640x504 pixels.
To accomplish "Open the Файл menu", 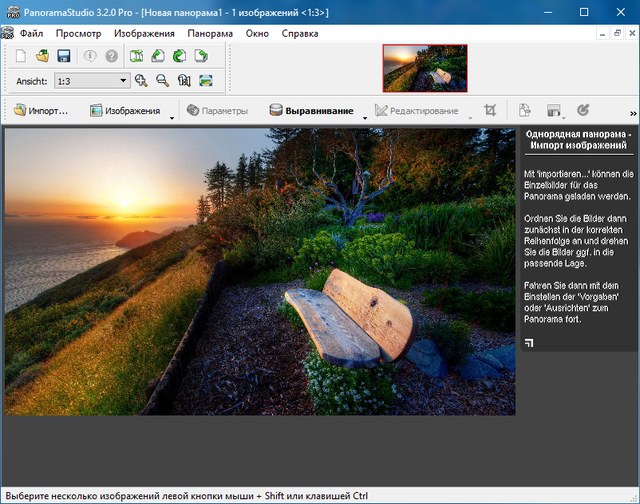I will (31, 33).
